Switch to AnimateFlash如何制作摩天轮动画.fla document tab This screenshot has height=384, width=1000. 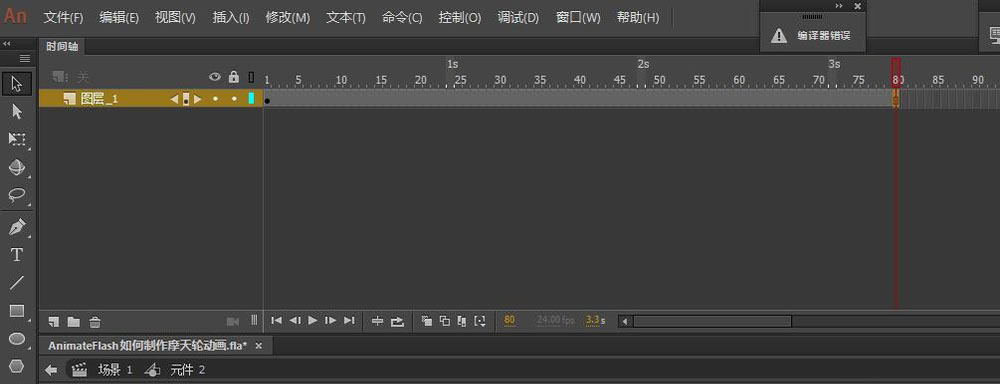tap(147, 346)
